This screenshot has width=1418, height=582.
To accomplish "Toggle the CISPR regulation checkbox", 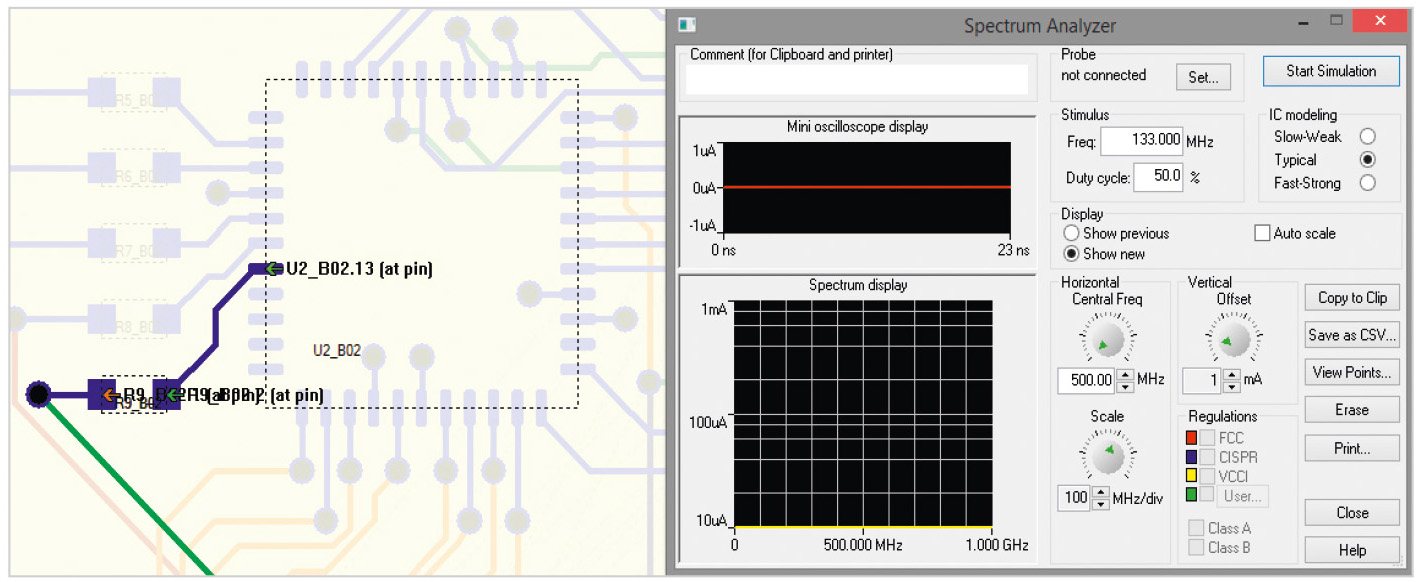I will click(x=1208, y=457).
